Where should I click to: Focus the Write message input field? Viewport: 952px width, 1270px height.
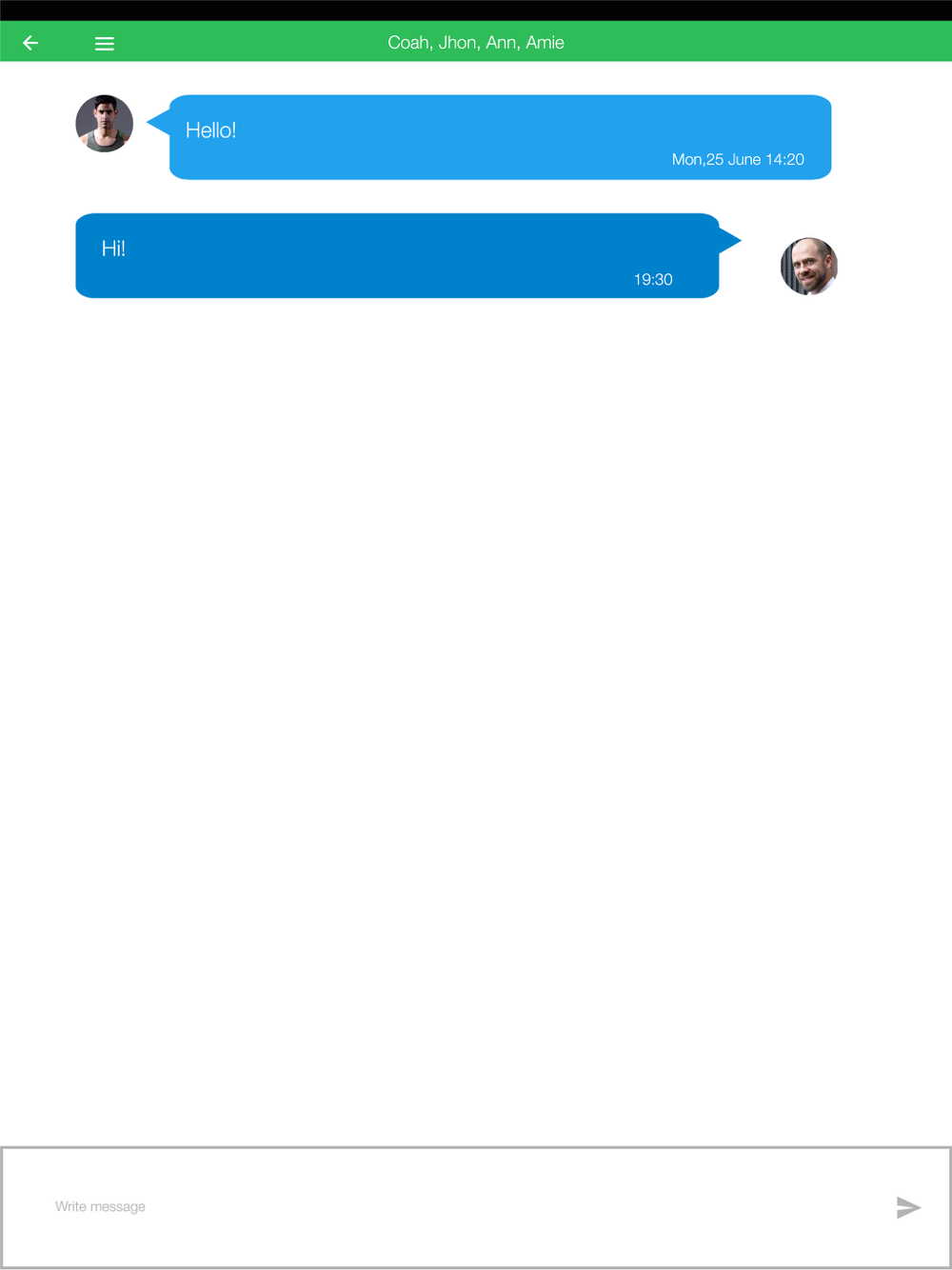coord(457,1207)
